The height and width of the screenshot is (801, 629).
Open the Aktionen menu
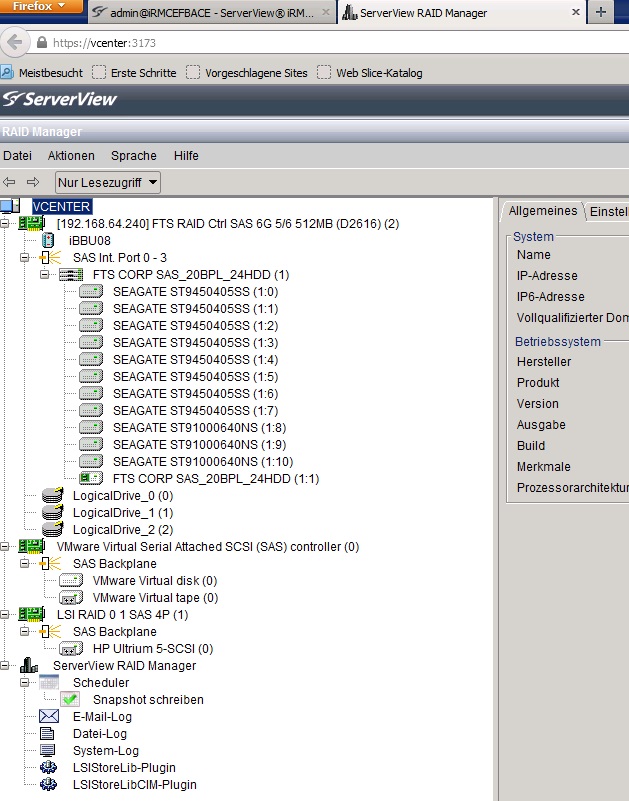(x=71, y=156)
